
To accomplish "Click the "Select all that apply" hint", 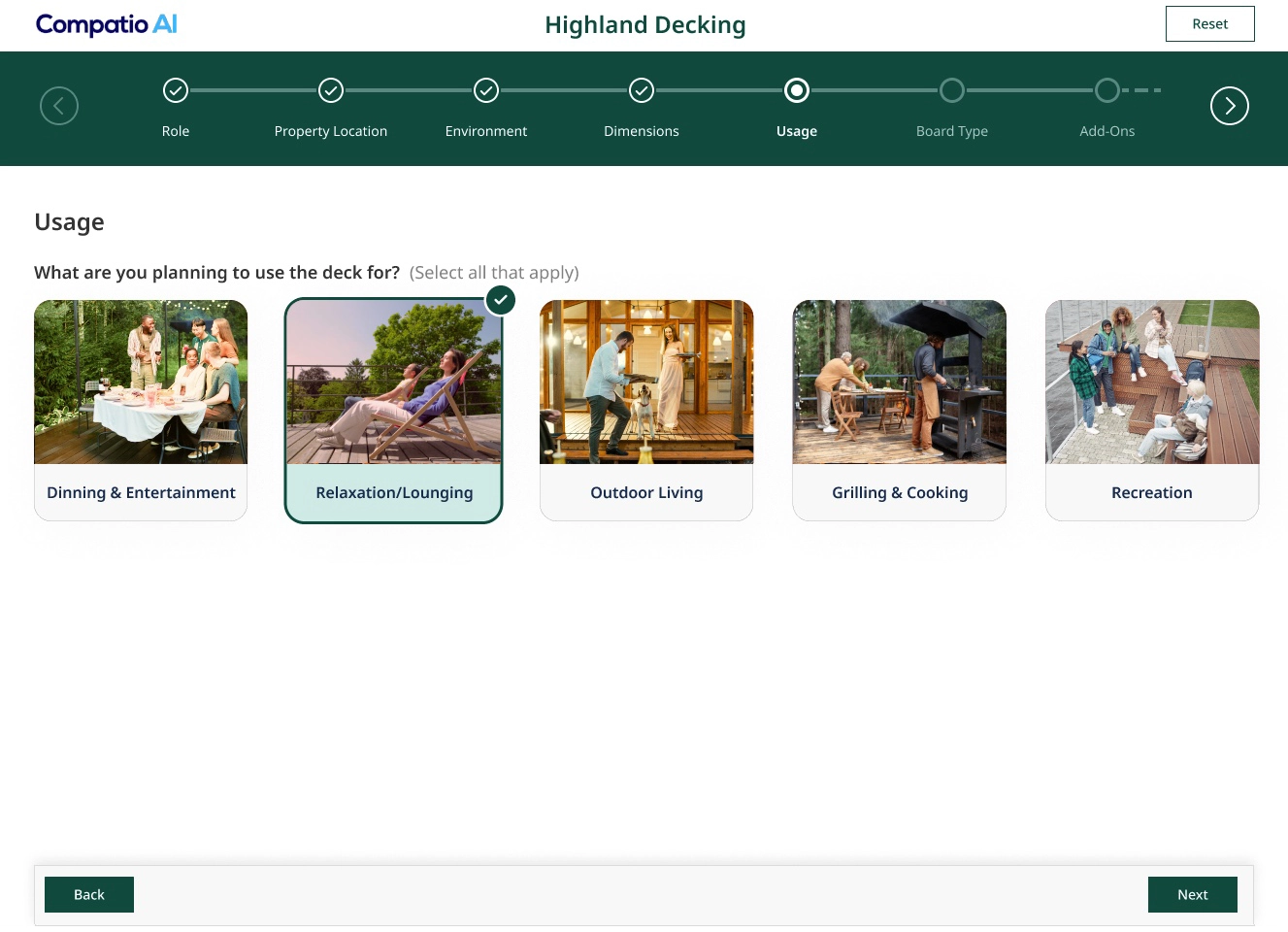I will 494,273.
